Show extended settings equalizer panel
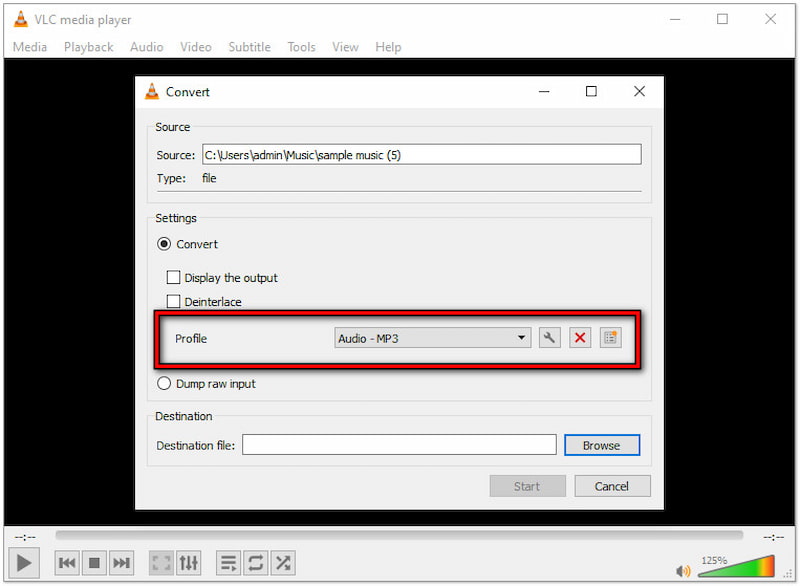This screenshot has height=586, width=800. [x=189, y=563]
